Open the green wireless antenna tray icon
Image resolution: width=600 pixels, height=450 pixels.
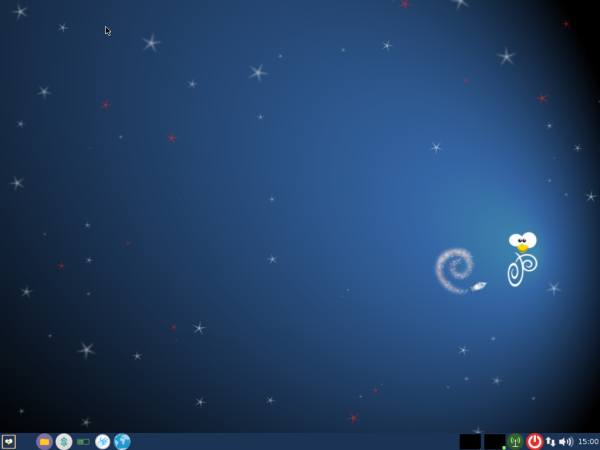tap(515, 442)
